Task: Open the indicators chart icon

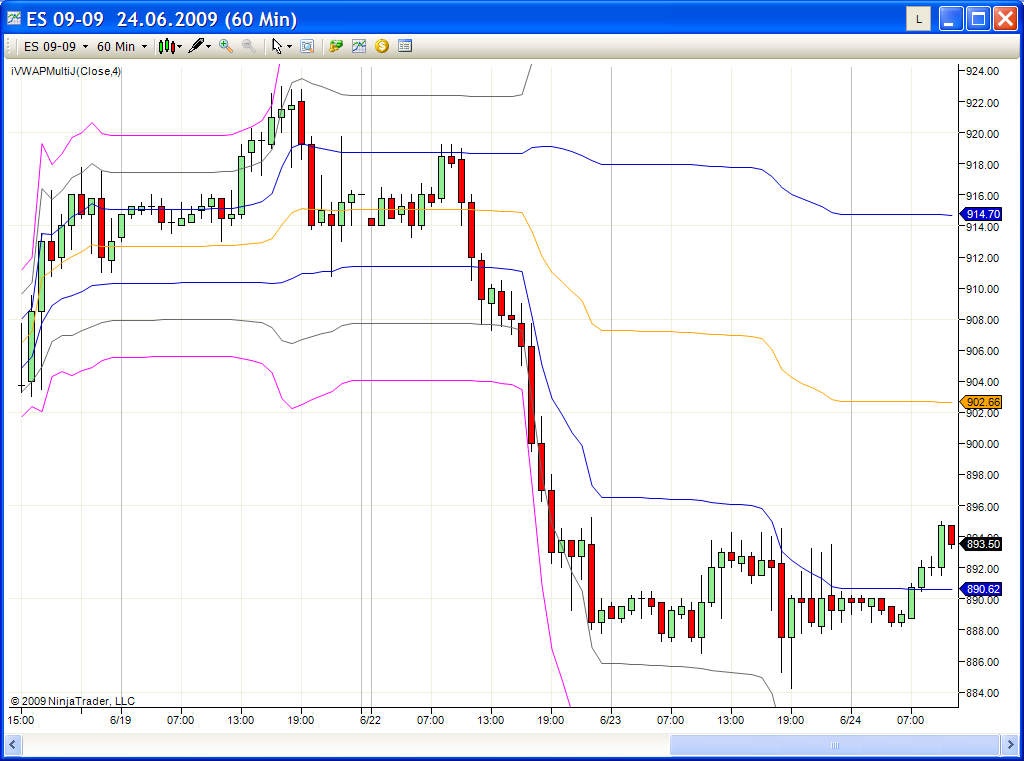Action: pyautogui.click(x=359, y=46)
